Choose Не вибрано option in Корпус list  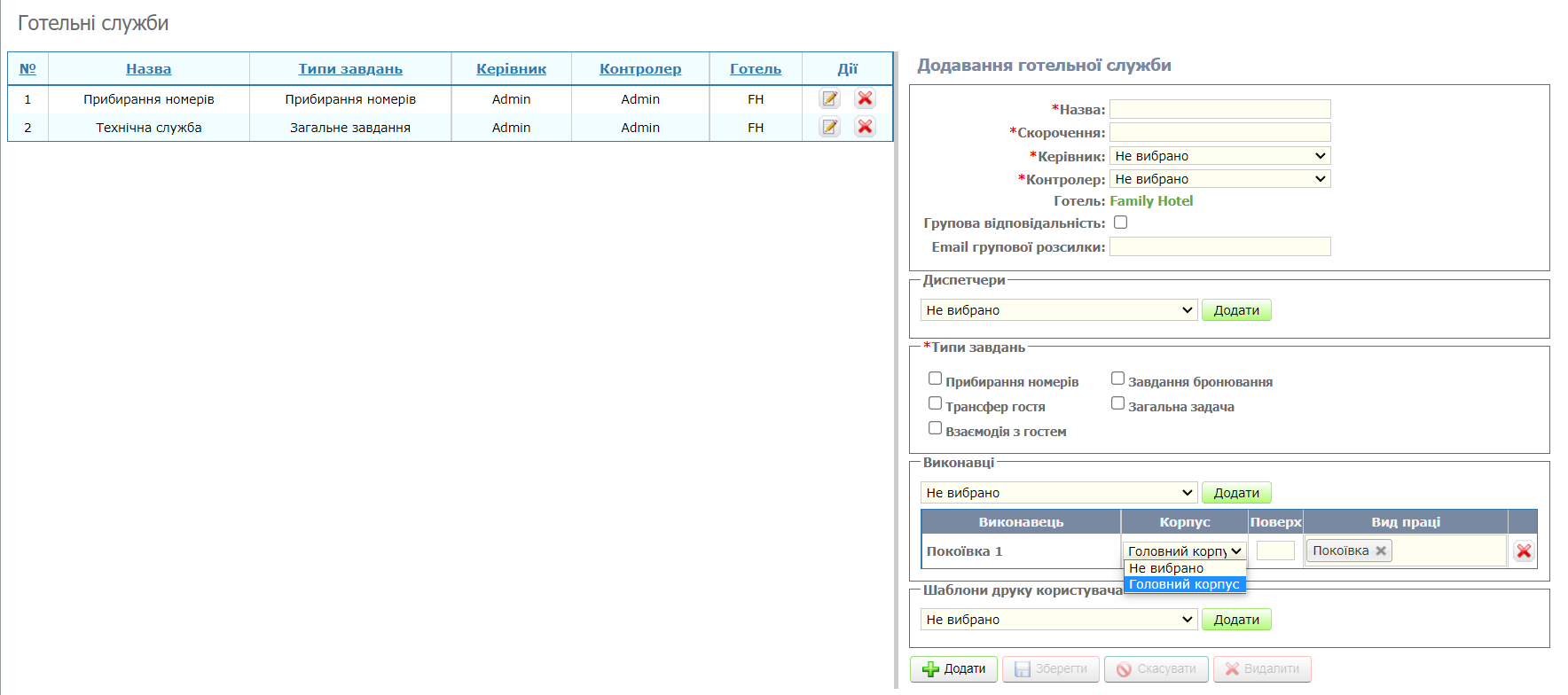point(1166,568)
